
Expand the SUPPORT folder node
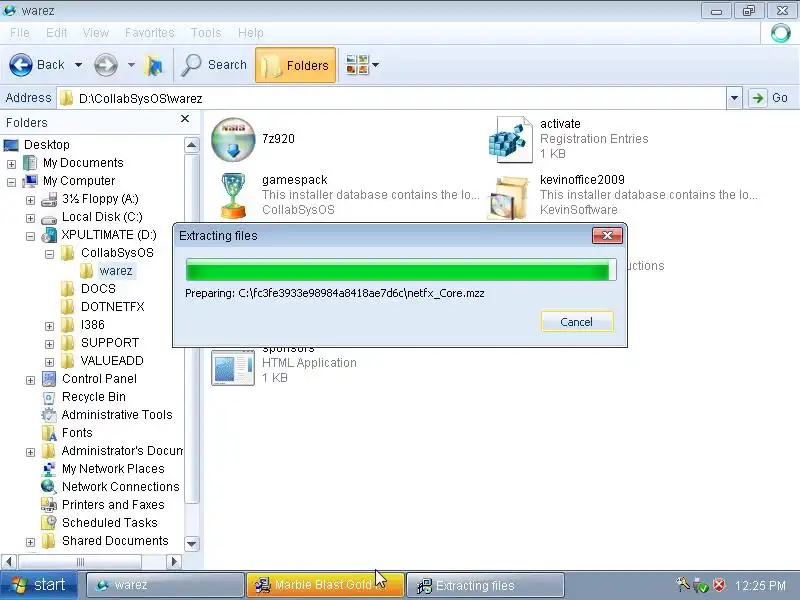(x=49, y=344)
